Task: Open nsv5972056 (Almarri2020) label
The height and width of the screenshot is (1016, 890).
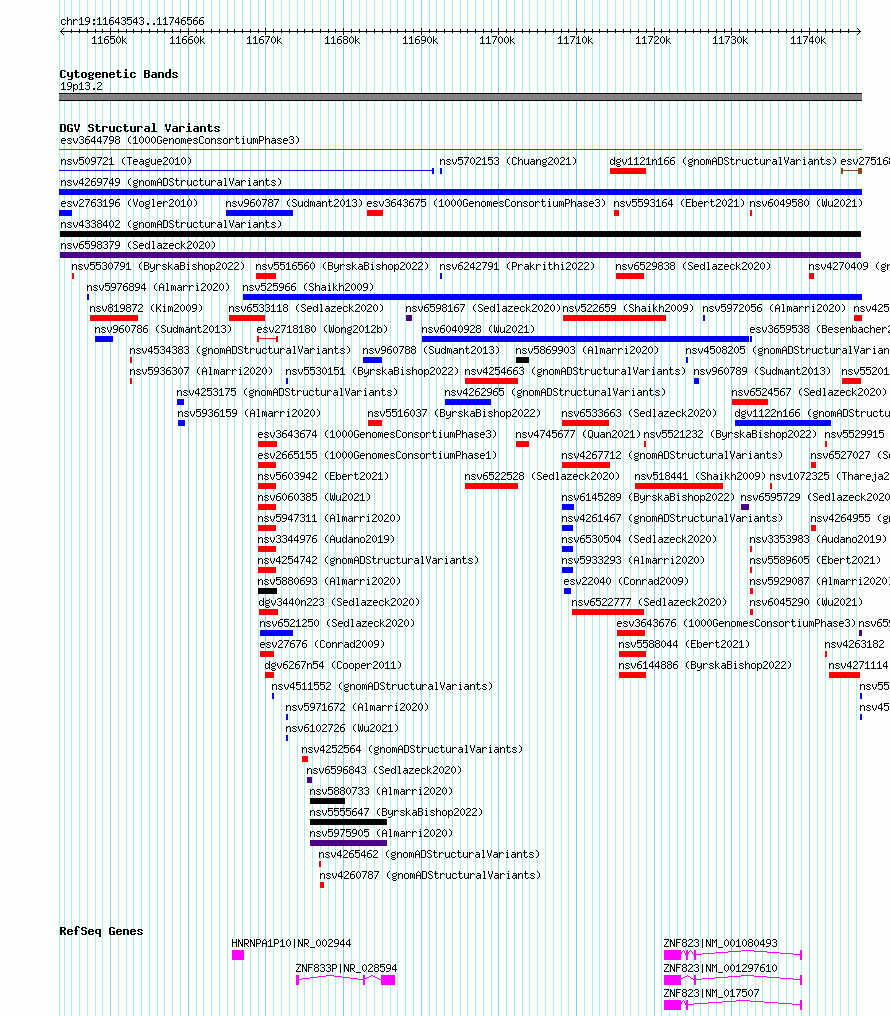Action: coord(774,308)
